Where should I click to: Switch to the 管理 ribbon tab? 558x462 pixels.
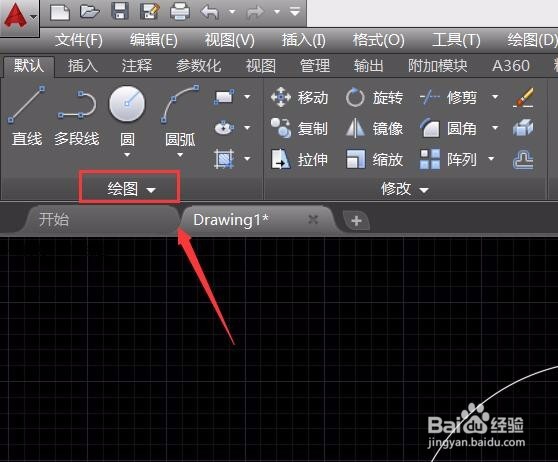point(315,66)
